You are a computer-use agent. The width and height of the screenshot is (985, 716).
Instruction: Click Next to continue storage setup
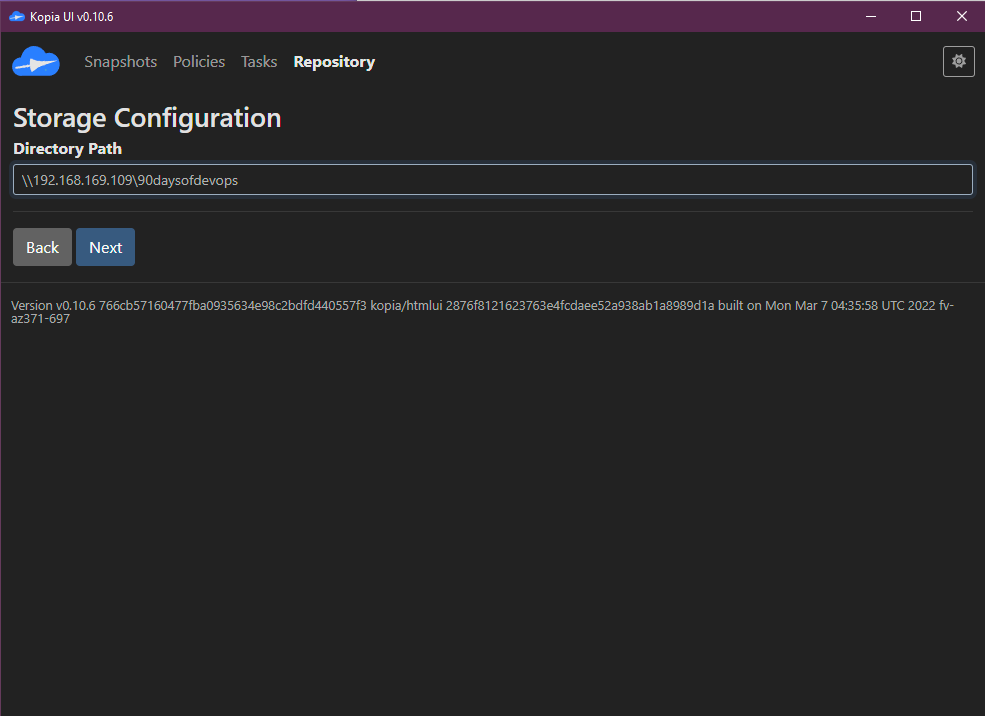click(x=105, y=248)
